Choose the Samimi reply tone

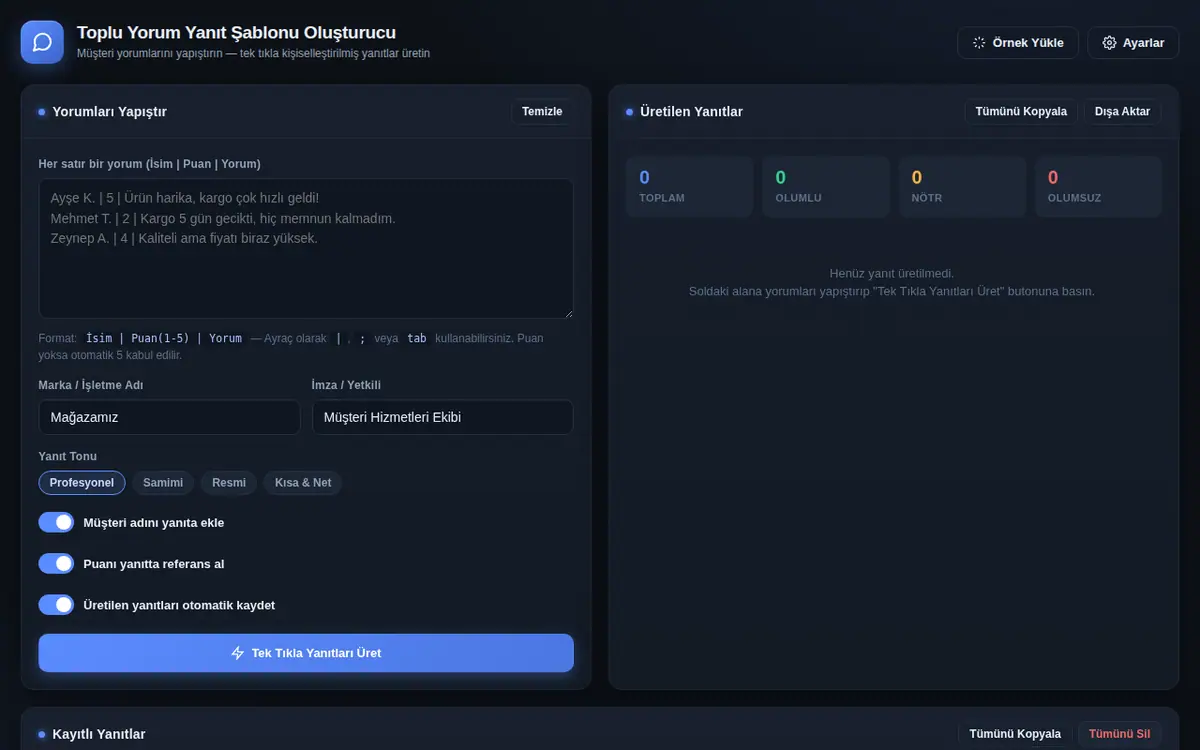(163, 483)
